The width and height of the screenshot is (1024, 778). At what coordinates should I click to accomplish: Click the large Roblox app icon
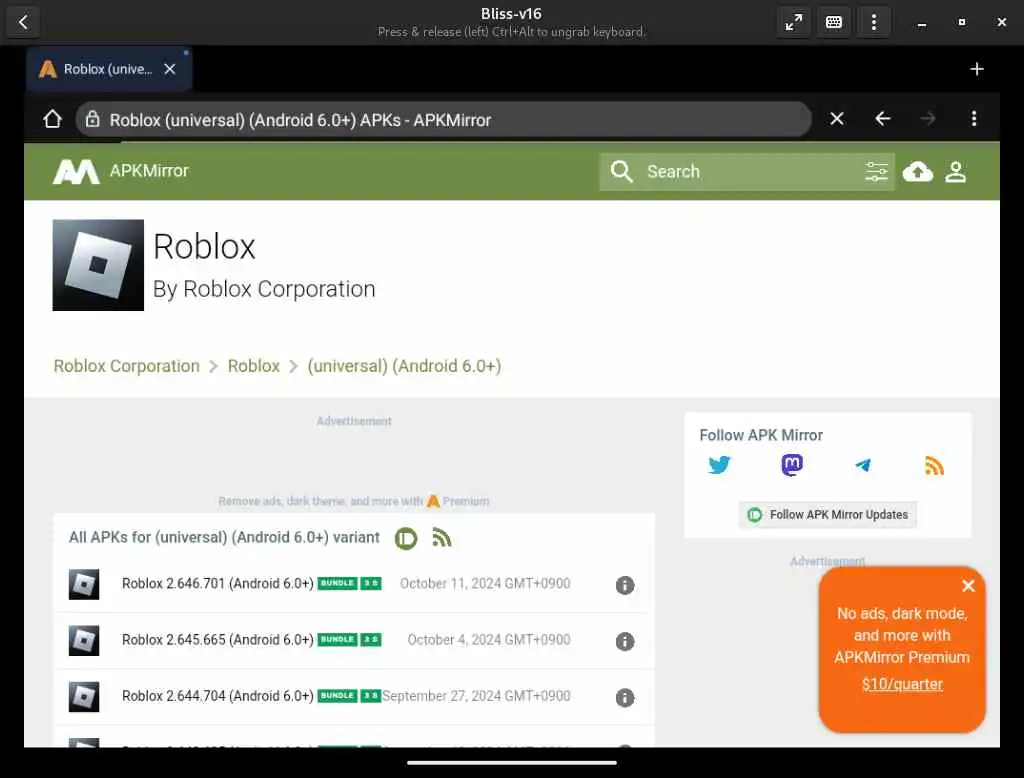tap(98, 265)
